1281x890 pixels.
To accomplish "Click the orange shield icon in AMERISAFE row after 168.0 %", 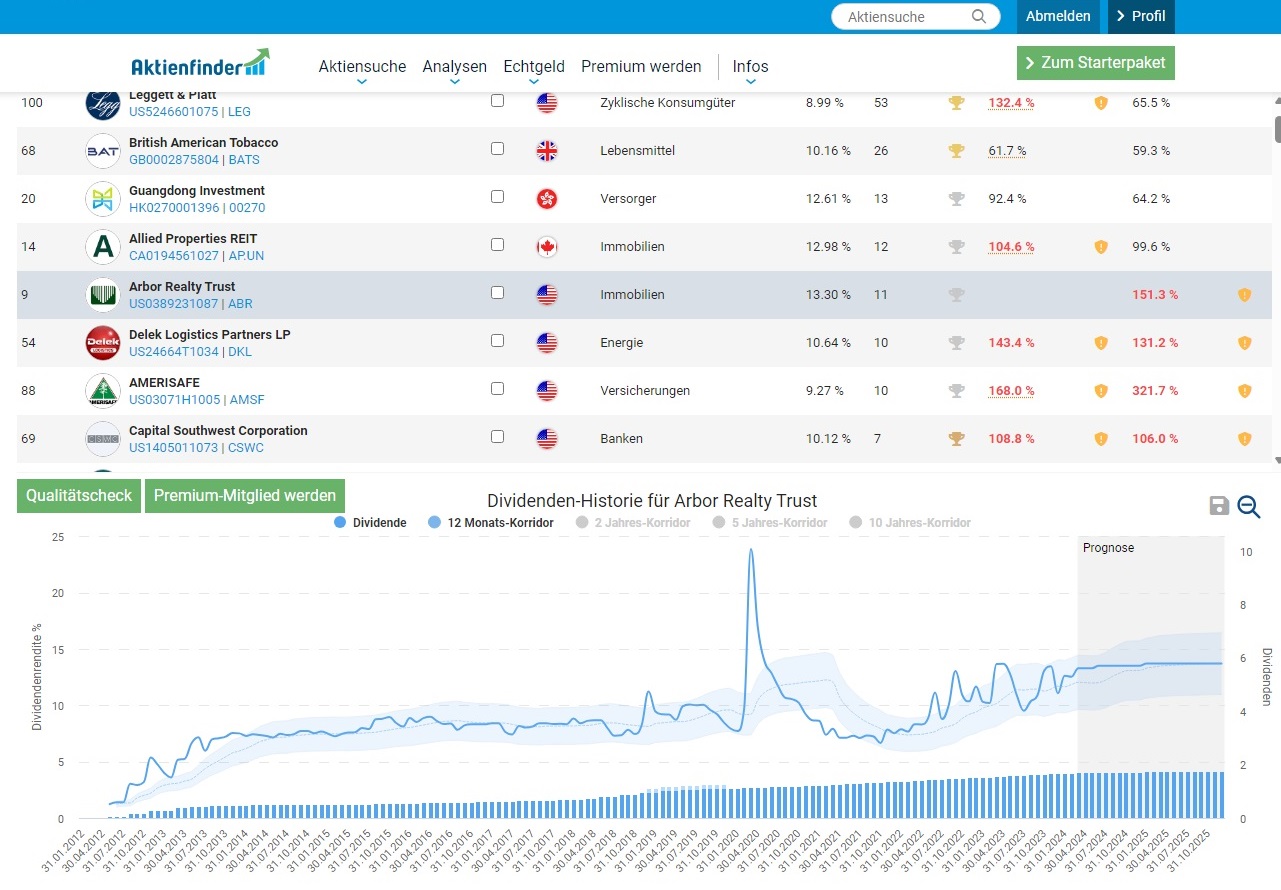I will click(x=1101, y=391).
